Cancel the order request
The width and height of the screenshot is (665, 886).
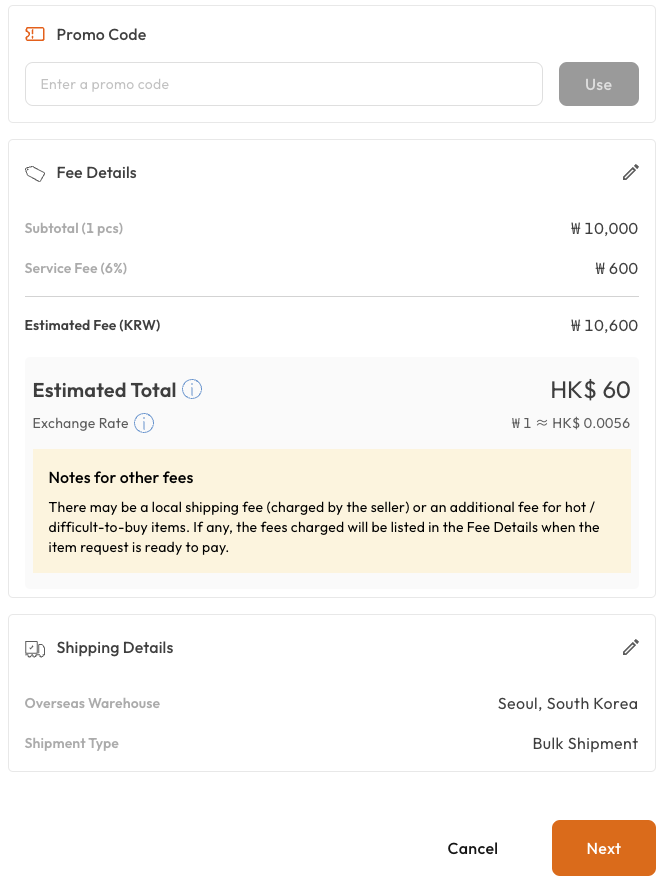coord(472,848)
